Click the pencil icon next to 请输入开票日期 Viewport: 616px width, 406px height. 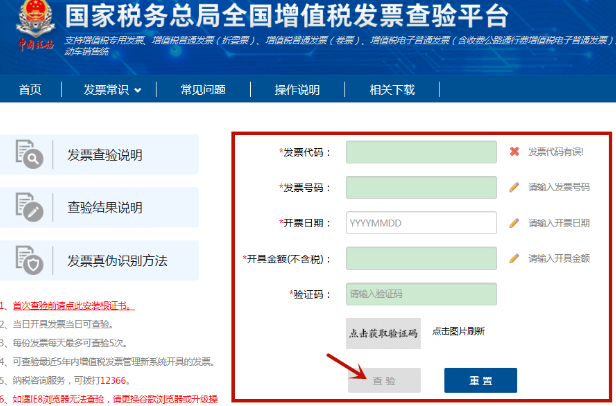(x=514, y=223)
